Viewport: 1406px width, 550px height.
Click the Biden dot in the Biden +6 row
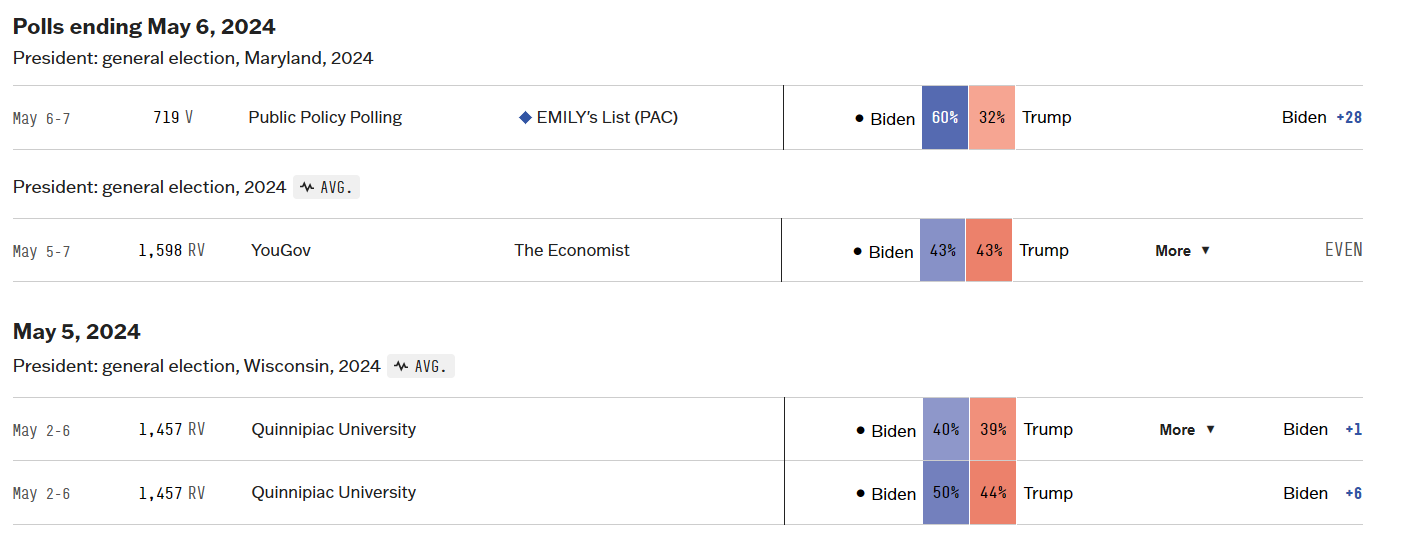(860, 493)
